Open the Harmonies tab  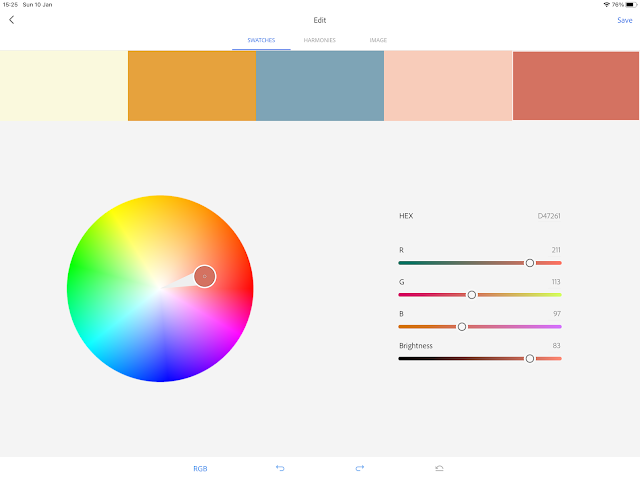320,40
